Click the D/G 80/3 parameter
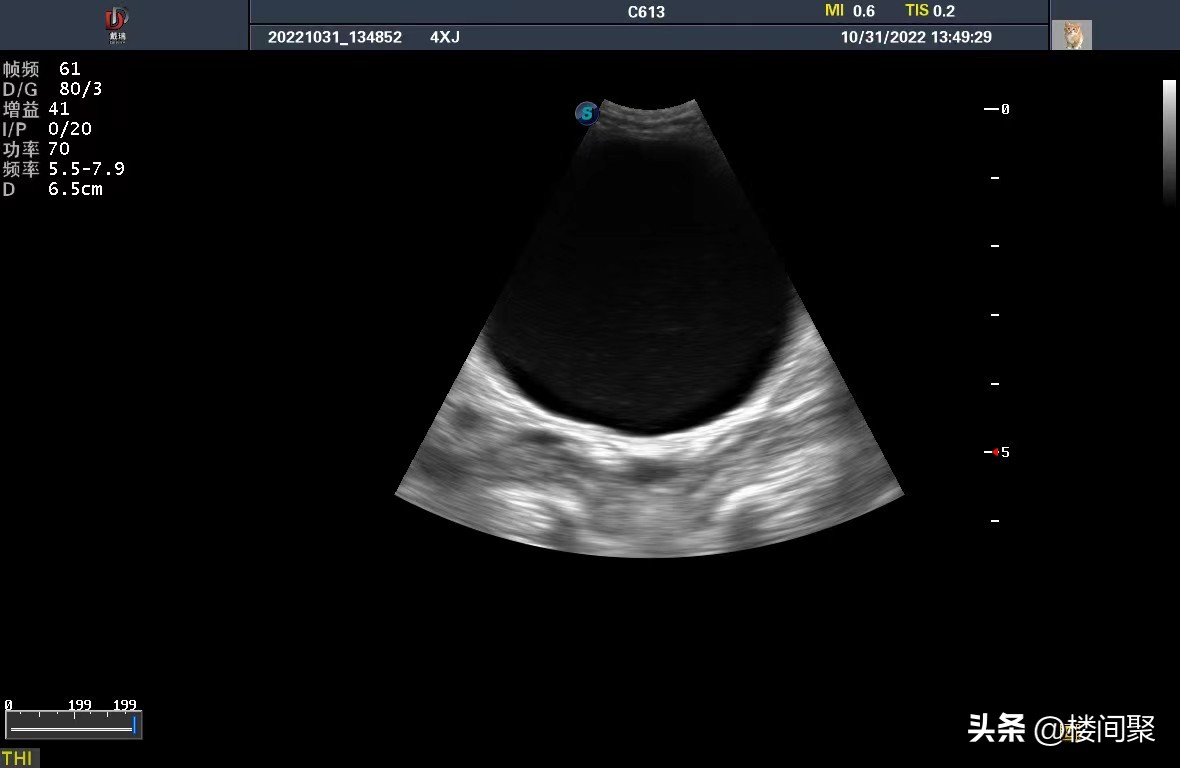1180x768 pixels. coord(52,89)
